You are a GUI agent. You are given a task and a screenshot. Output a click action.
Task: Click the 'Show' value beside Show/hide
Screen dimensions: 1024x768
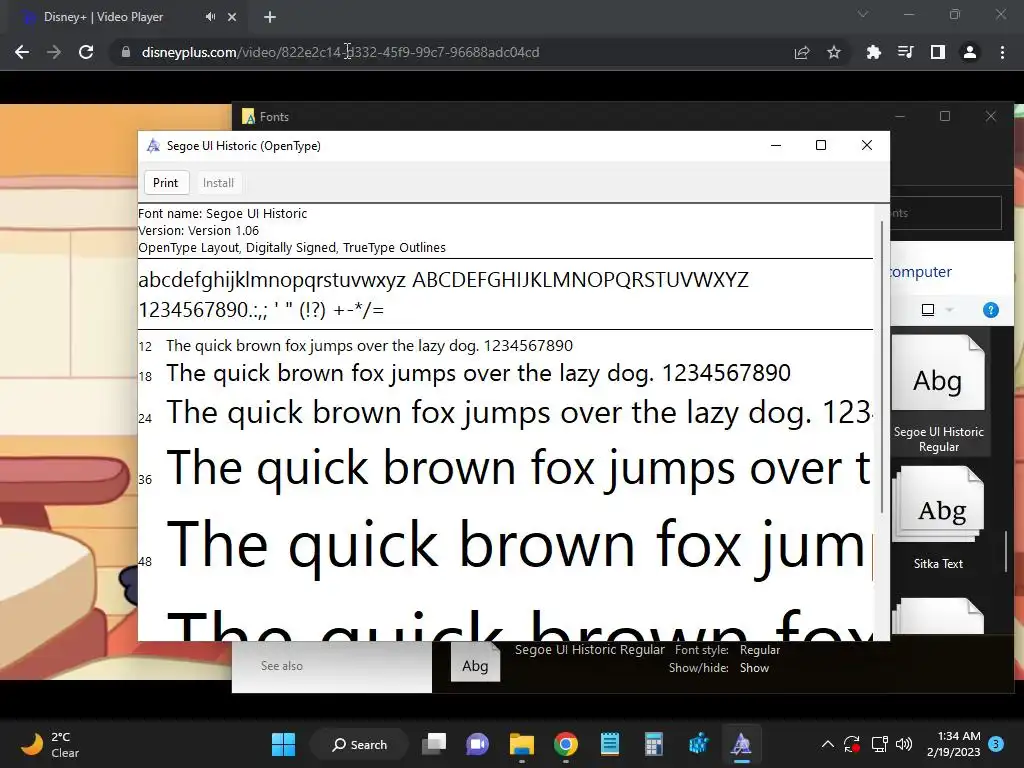tap(754, 668)
